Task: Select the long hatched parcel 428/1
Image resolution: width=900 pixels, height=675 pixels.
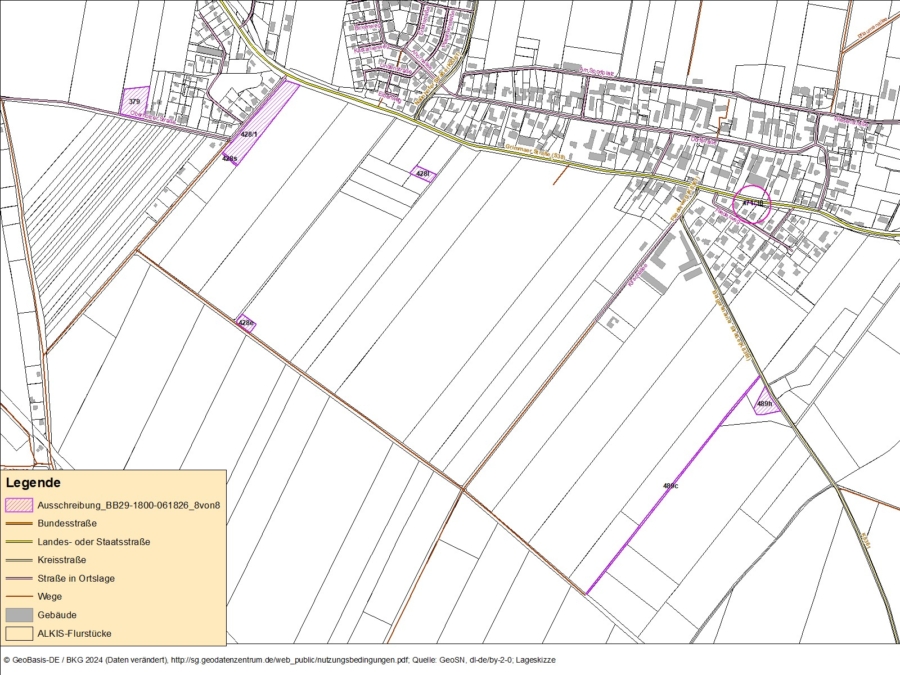Action: (262, 122)
